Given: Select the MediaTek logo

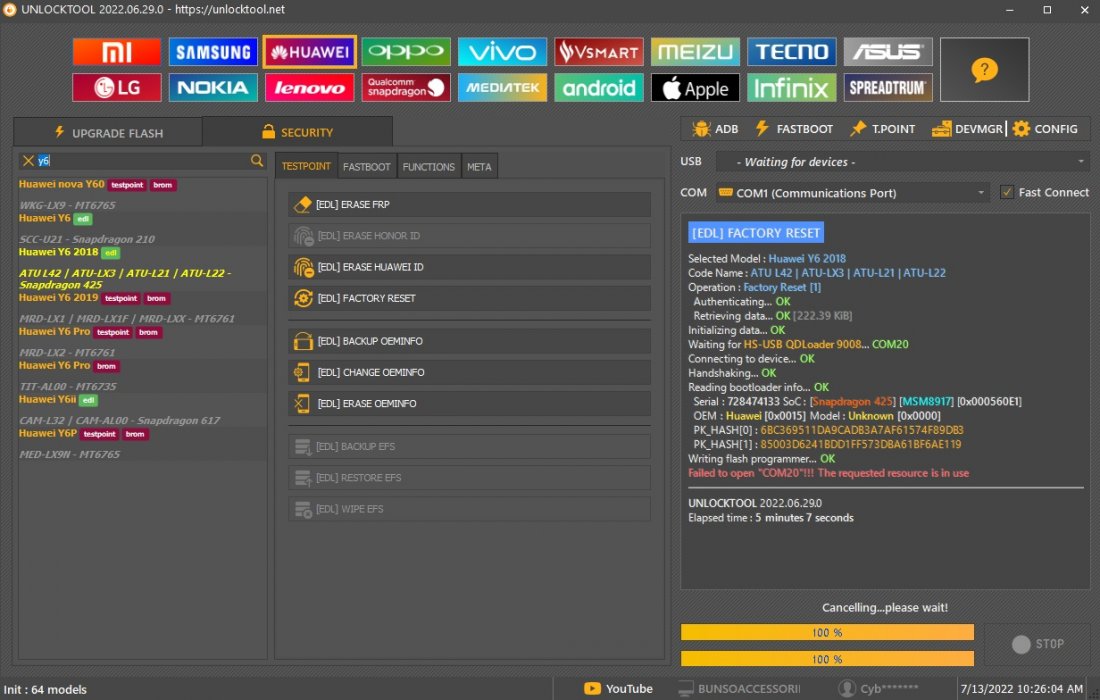Looking at the screenshot, I should click(x=502, y=88).
